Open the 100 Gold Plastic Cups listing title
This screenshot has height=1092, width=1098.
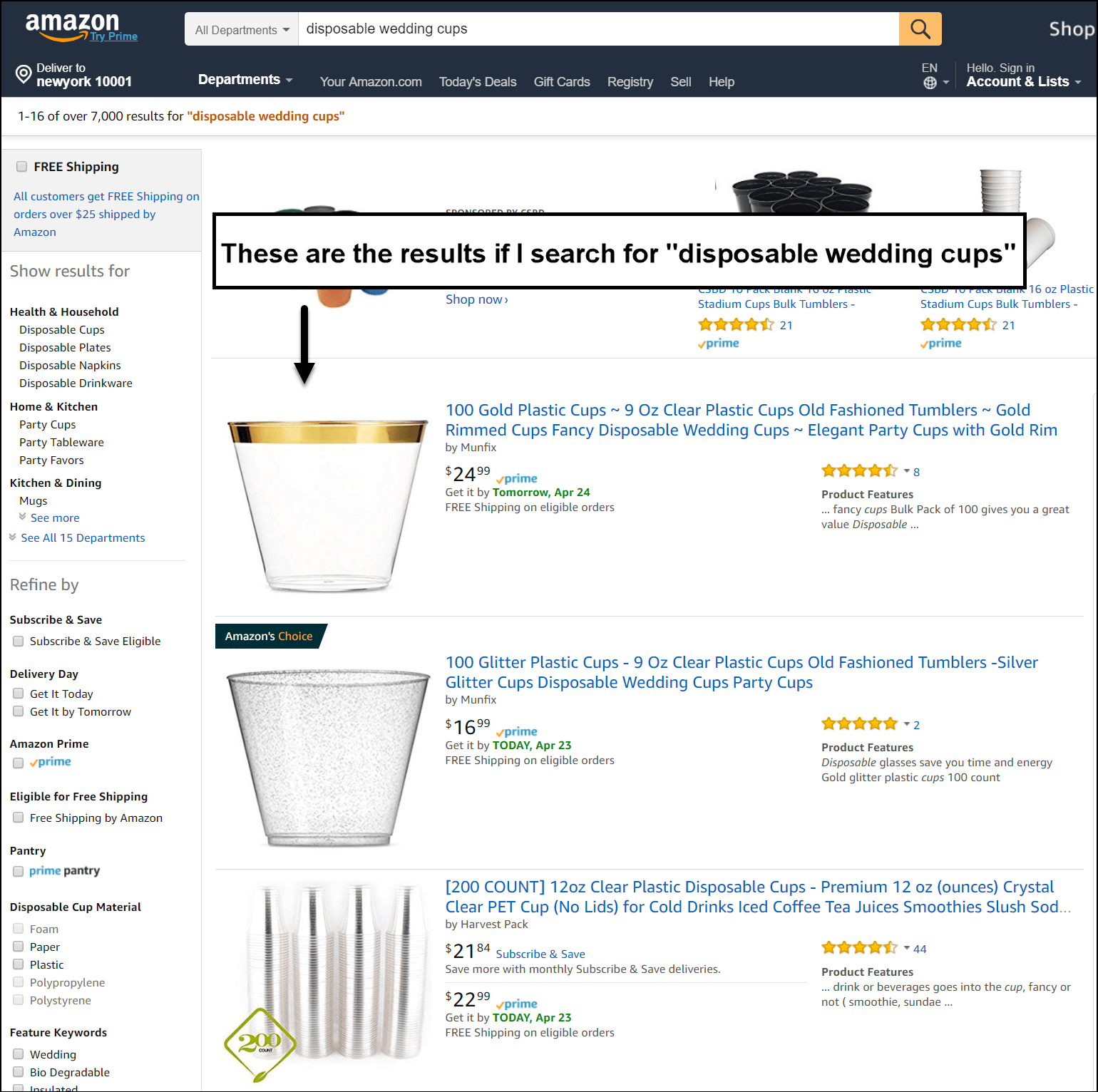coord(751,420)
